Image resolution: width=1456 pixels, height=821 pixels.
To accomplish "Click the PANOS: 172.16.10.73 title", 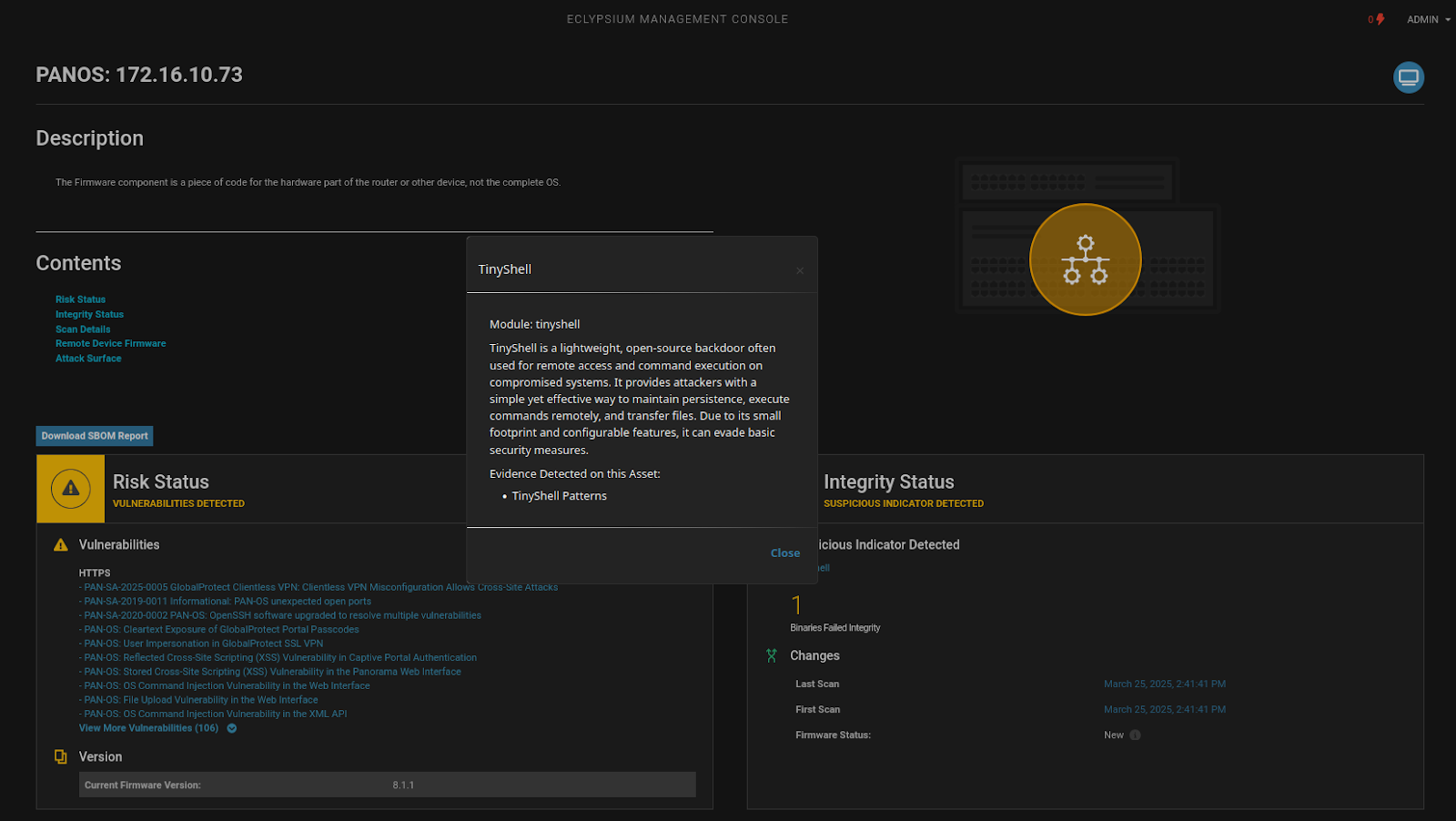I will click(139, 75).
